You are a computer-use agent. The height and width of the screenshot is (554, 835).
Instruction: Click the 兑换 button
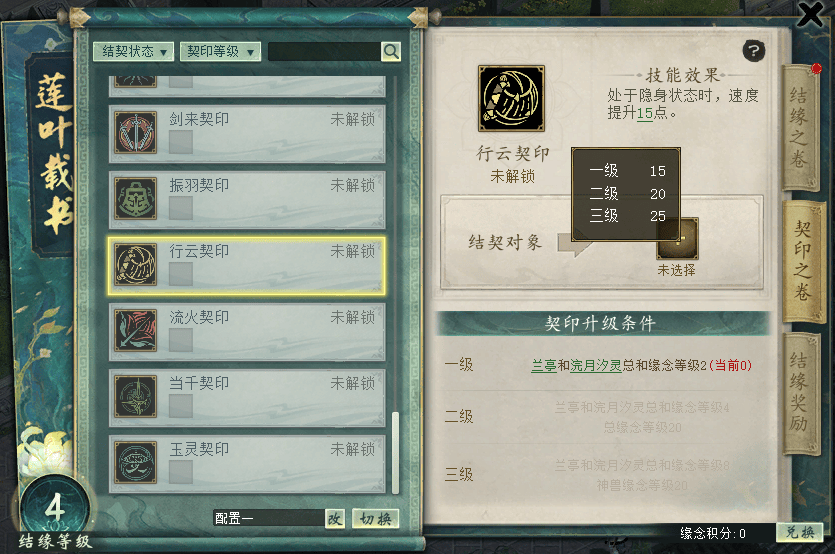click(x=799, y=532)
